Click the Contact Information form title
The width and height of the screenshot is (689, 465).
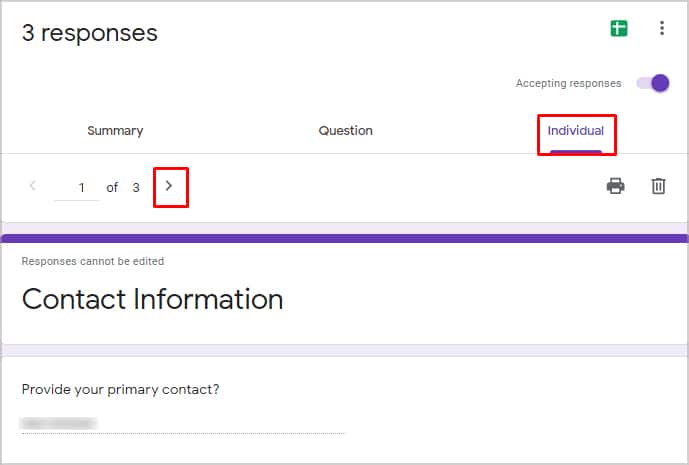point(152,299)
